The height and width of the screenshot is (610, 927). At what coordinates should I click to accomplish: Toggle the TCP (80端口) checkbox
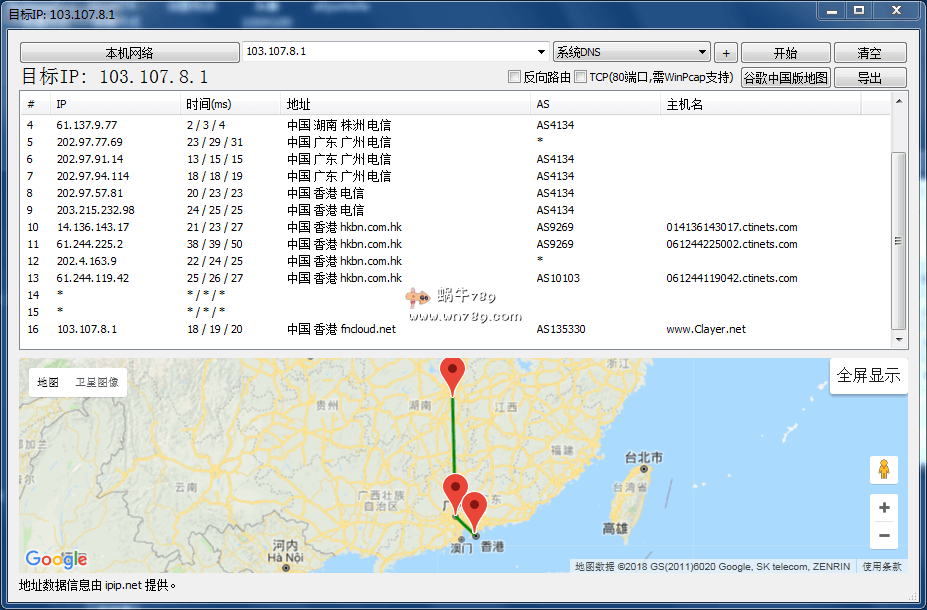tap(580, 77)
